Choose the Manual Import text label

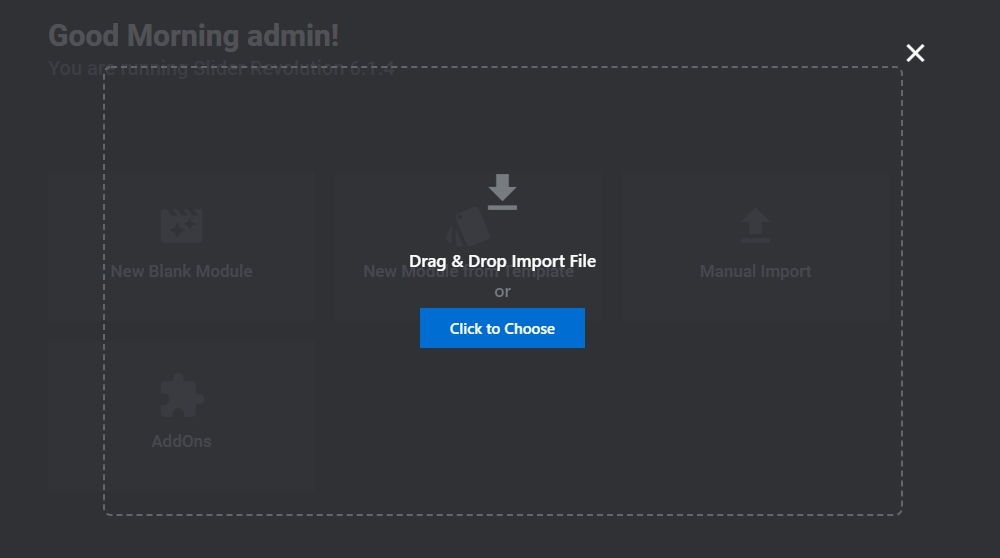pyautogui.click(x=755, y=271)
